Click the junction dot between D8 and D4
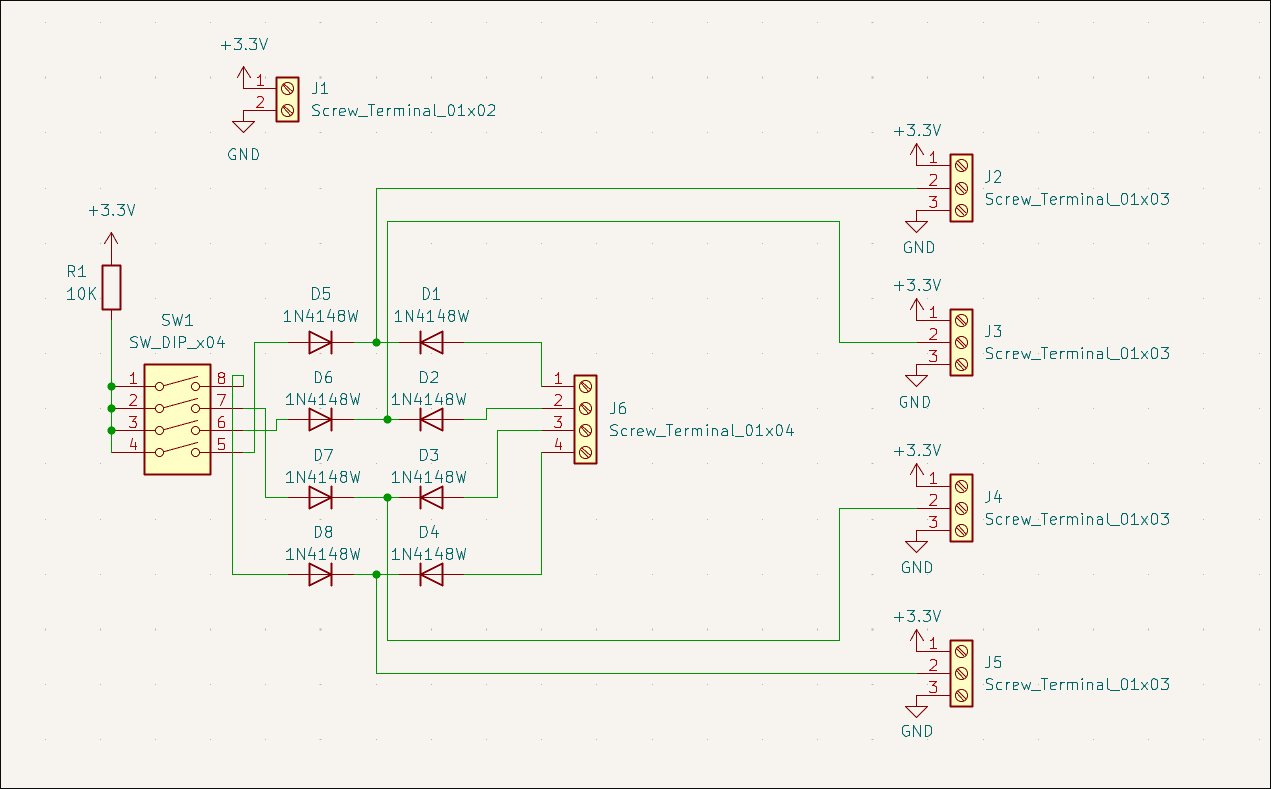1271x789 pixels. (x=376, y=574)
